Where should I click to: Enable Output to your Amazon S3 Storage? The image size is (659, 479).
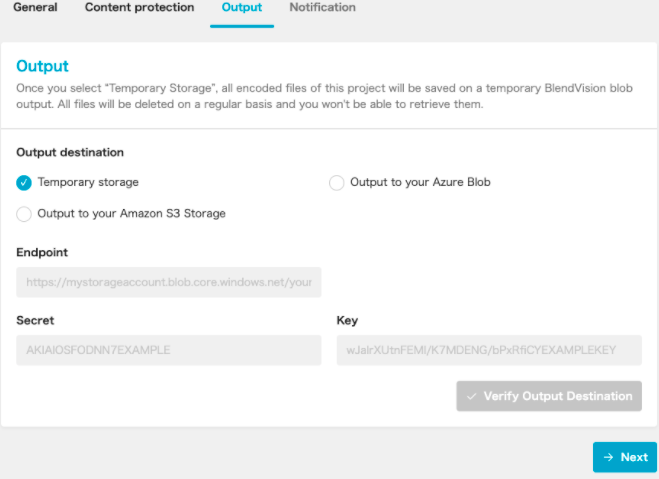pos(24,213)
